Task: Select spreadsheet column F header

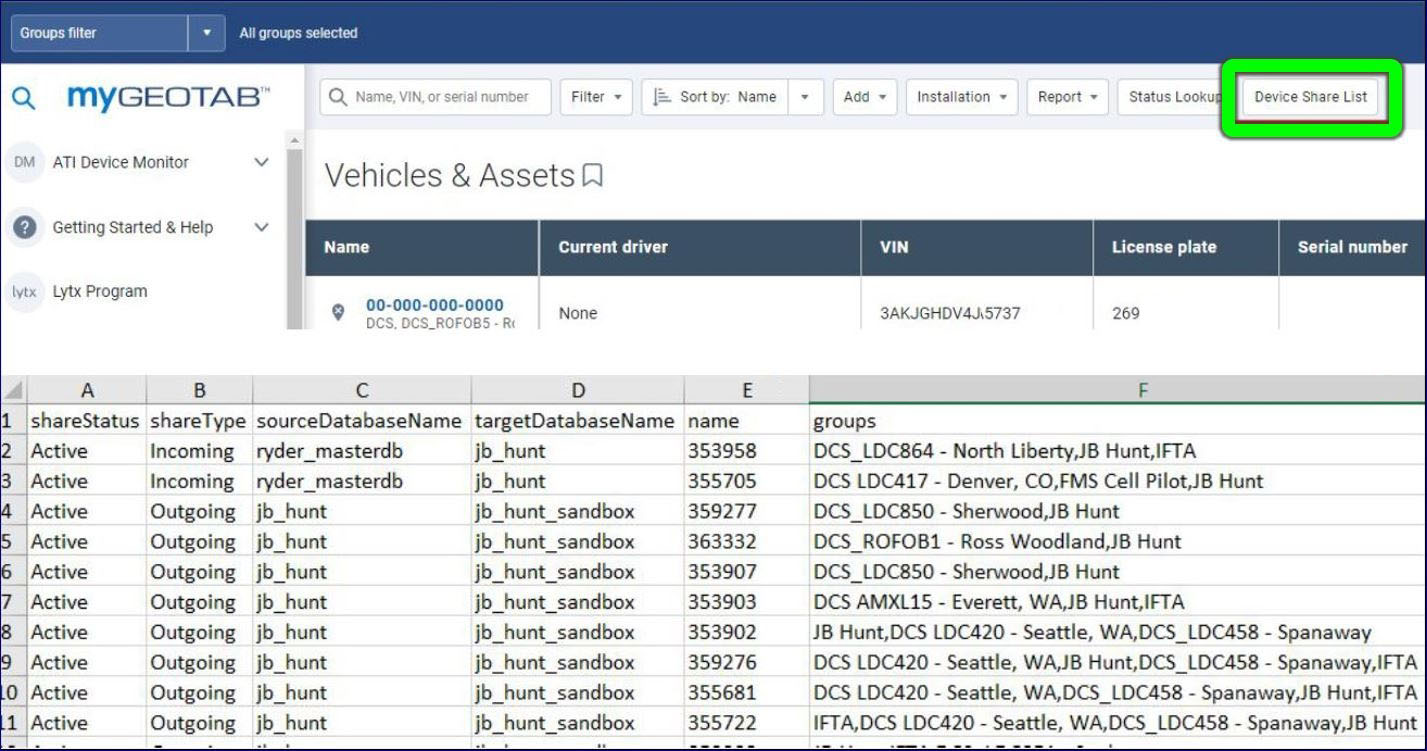Action: point(1118,391)
